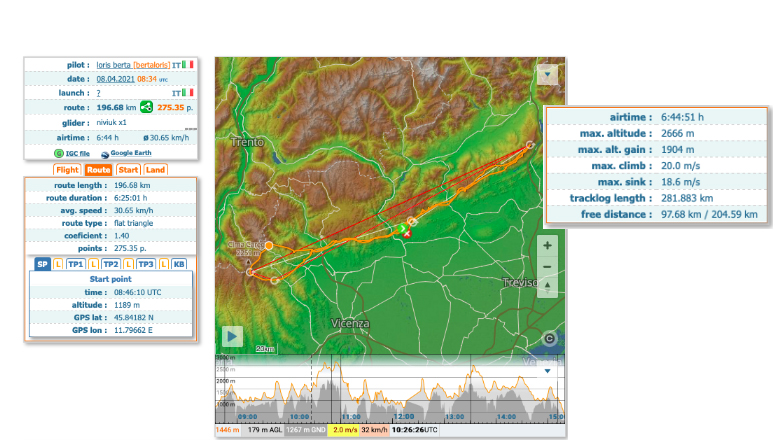The width and height of the screenshot is (780, 440).
Task: Zoom out the map with minus button
Action: coord(547,266)
